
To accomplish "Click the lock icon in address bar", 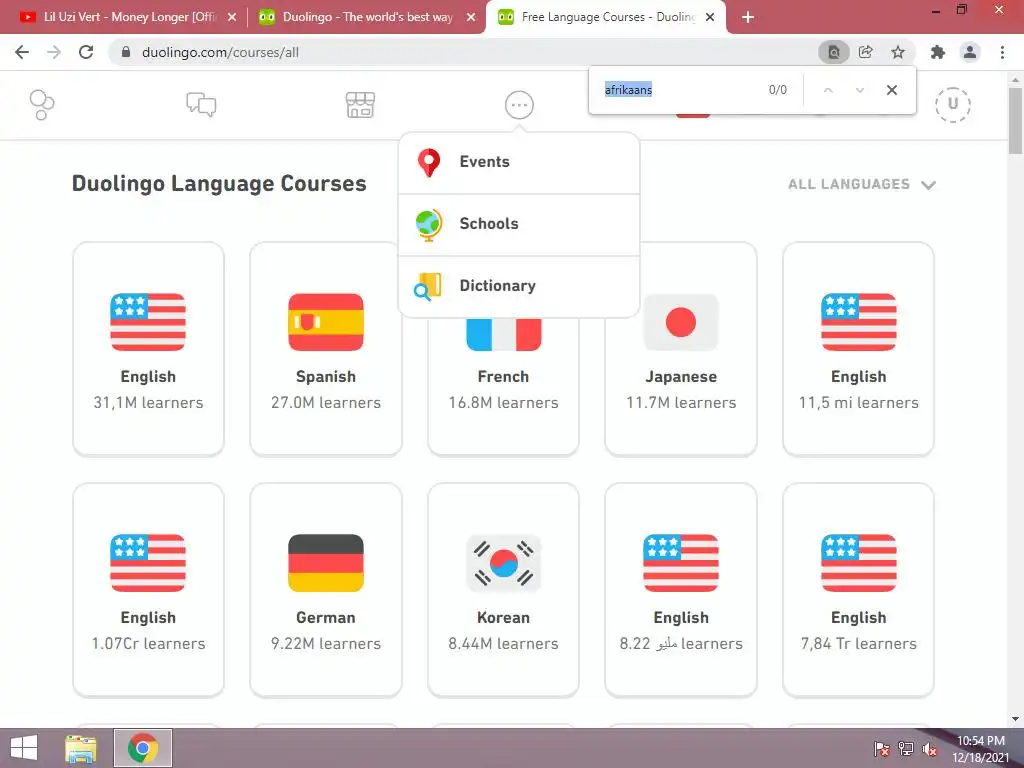I will 126,52.
